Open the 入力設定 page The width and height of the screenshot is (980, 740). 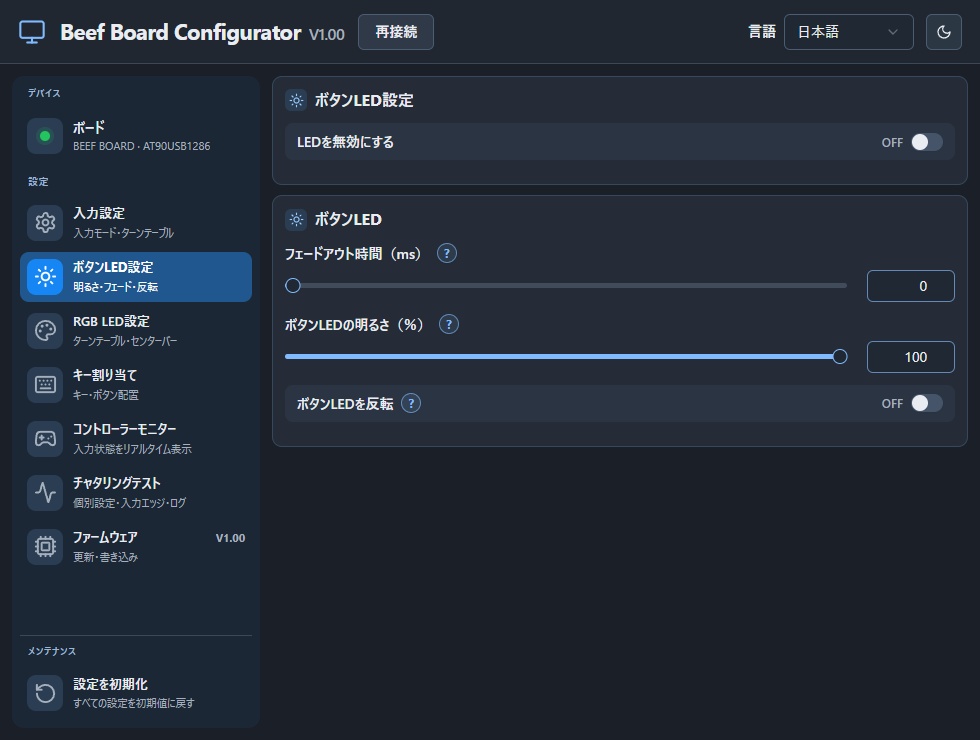(x=136, y=222)
